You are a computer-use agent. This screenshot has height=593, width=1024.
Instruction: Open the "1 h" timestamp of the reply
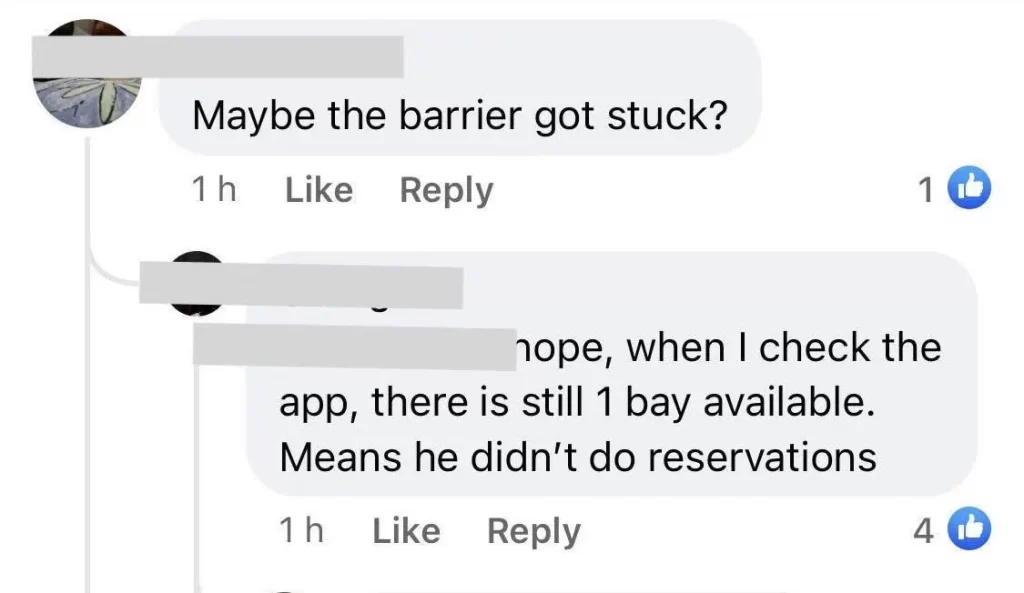301,530
